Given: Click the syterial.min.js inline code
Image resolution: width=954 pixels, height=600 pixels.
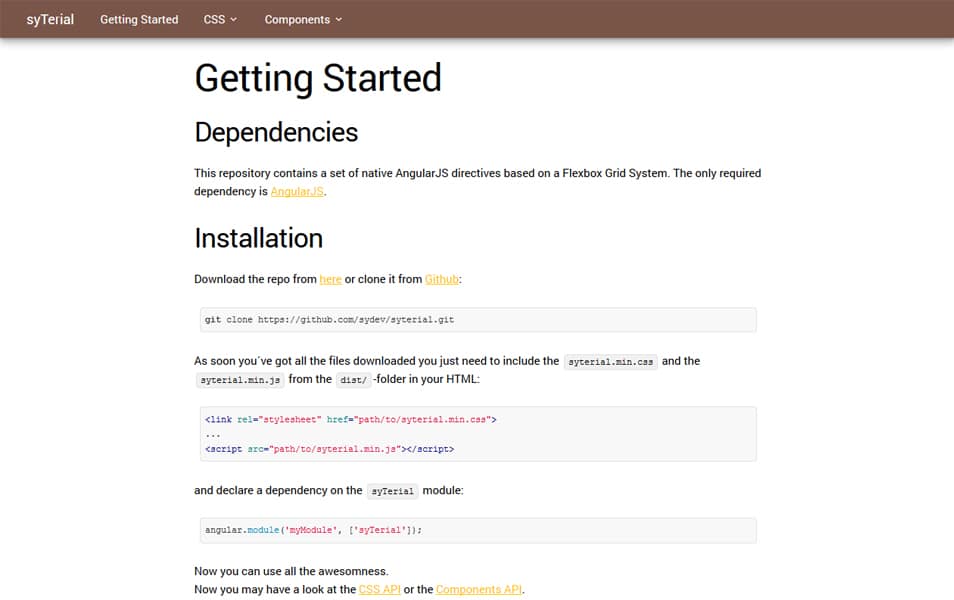Looking at the screenshot, I should click(x=240, y=380).
